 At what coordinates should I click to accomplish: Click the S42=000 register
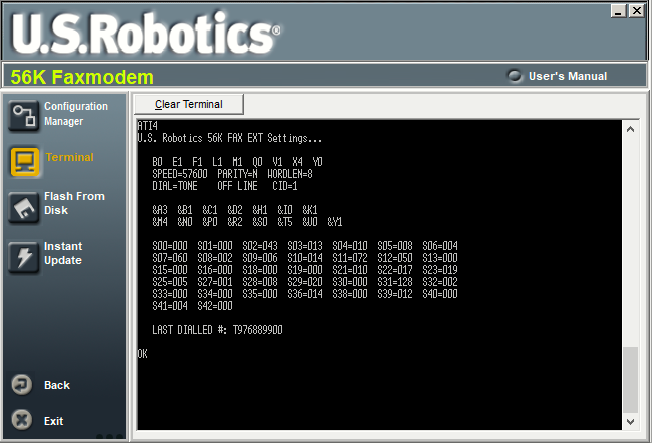click(215, 306)
